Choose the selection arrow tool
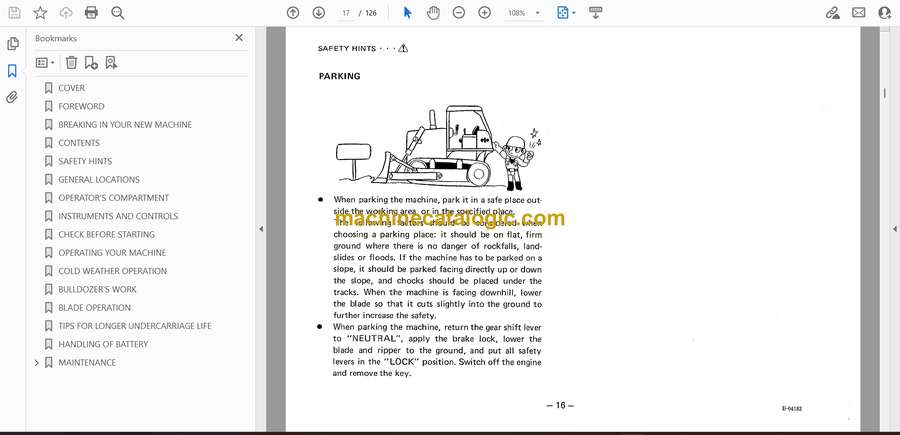This screenshot has height=435, width=900. coord(408,13)
